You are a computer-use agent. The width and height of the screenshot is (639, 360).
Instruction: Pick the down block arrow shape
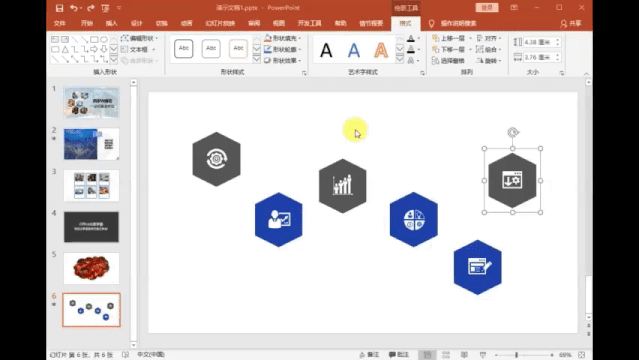pyautogui.click(x=104, y=49)
